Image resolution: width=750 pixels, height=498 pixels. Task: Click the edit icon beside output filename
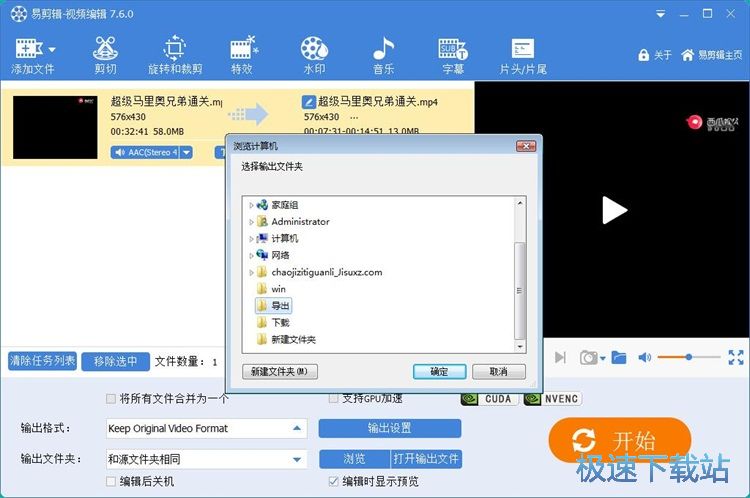coord(309,102)
